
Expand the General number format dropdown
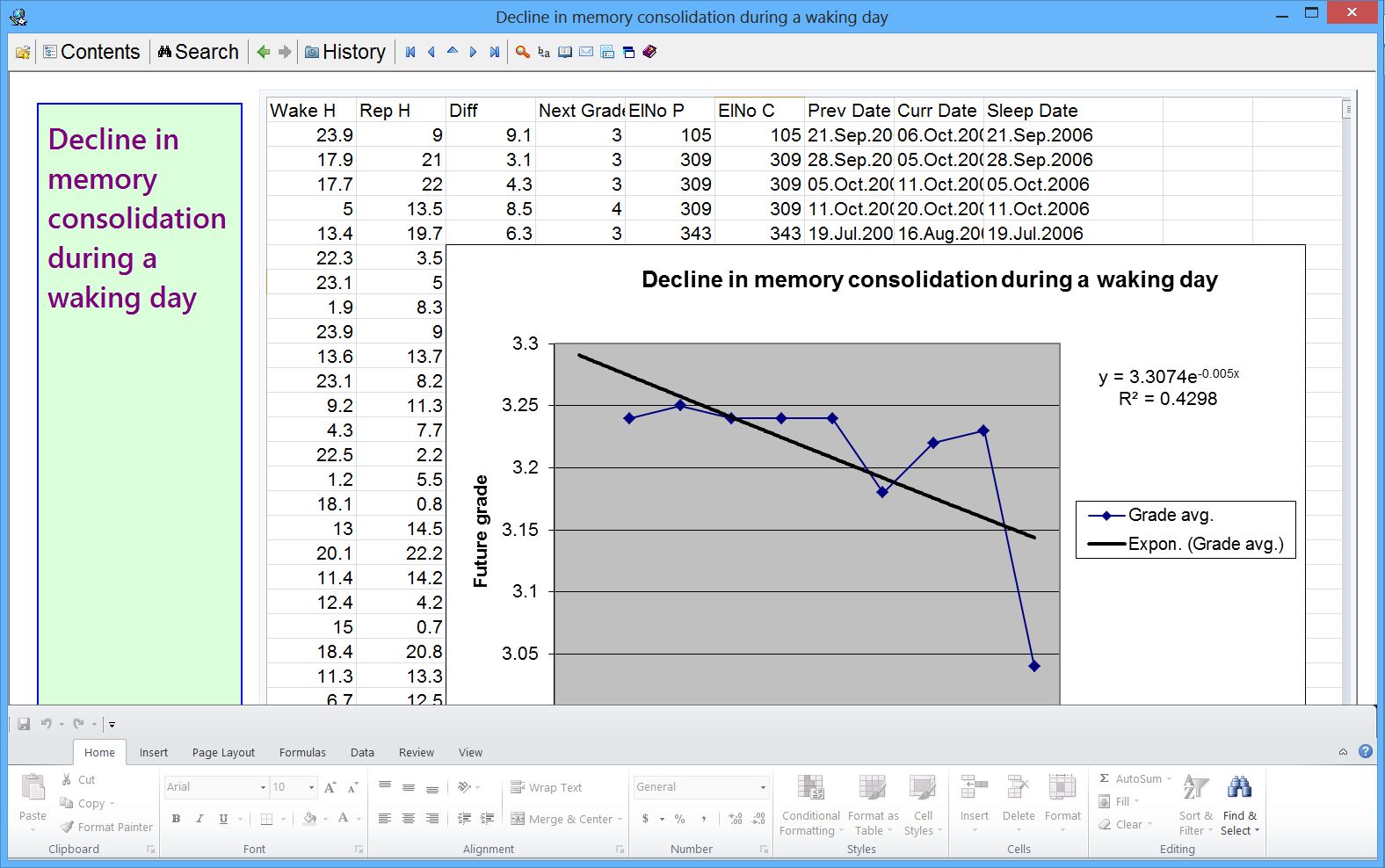coord(762,787)
